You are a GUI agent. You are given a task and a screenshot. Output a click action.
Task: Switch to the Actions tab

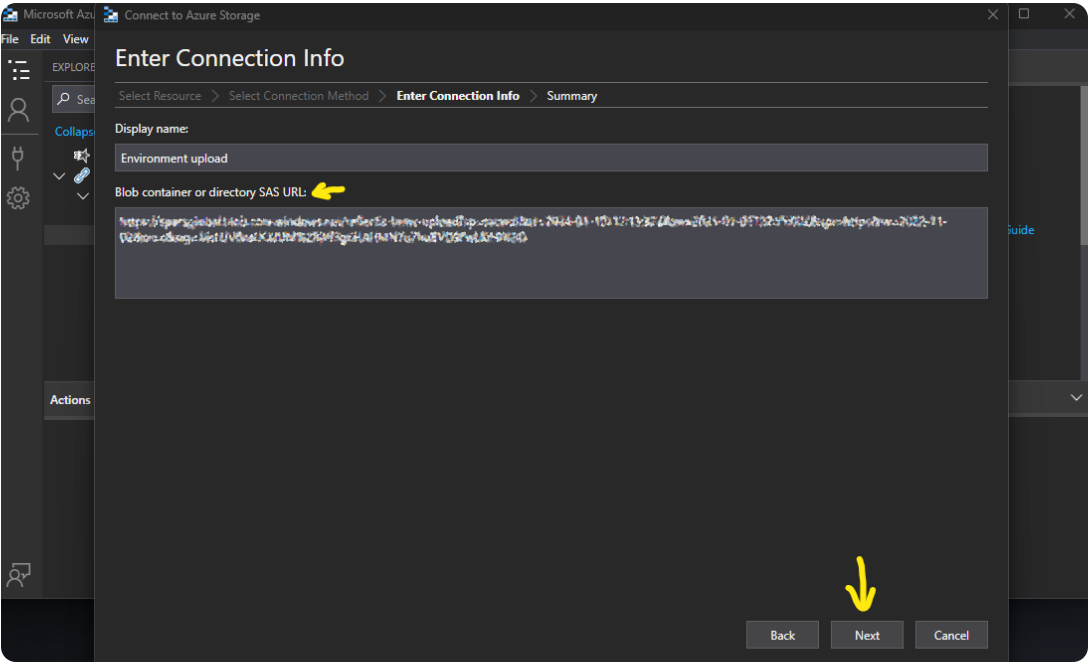(70, 400)
